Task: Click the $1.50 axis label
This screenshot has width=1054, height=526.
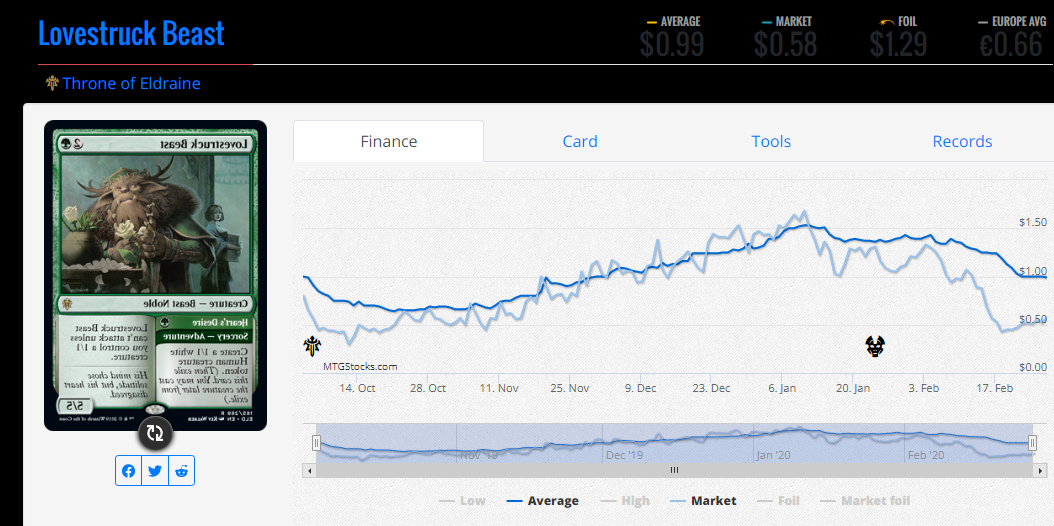Action: [1033, 222]
